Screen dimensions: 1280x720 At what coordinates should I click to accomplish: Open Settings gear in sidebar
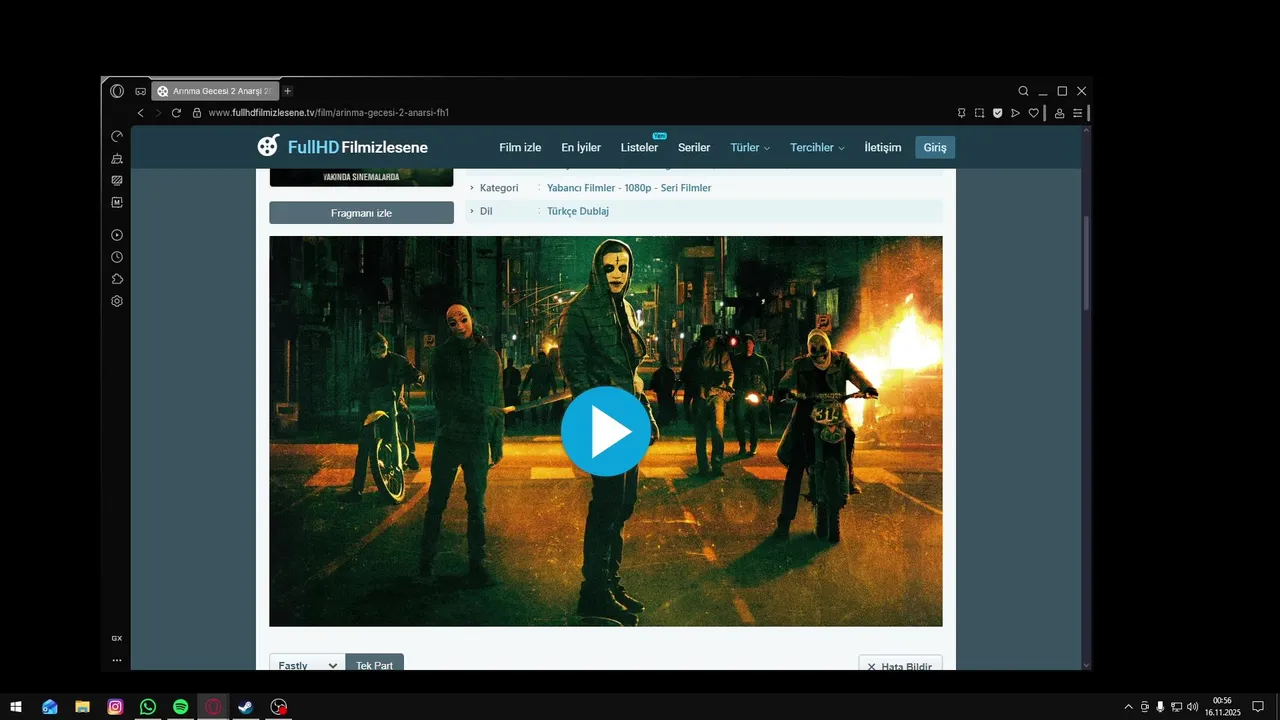(117, 301)
